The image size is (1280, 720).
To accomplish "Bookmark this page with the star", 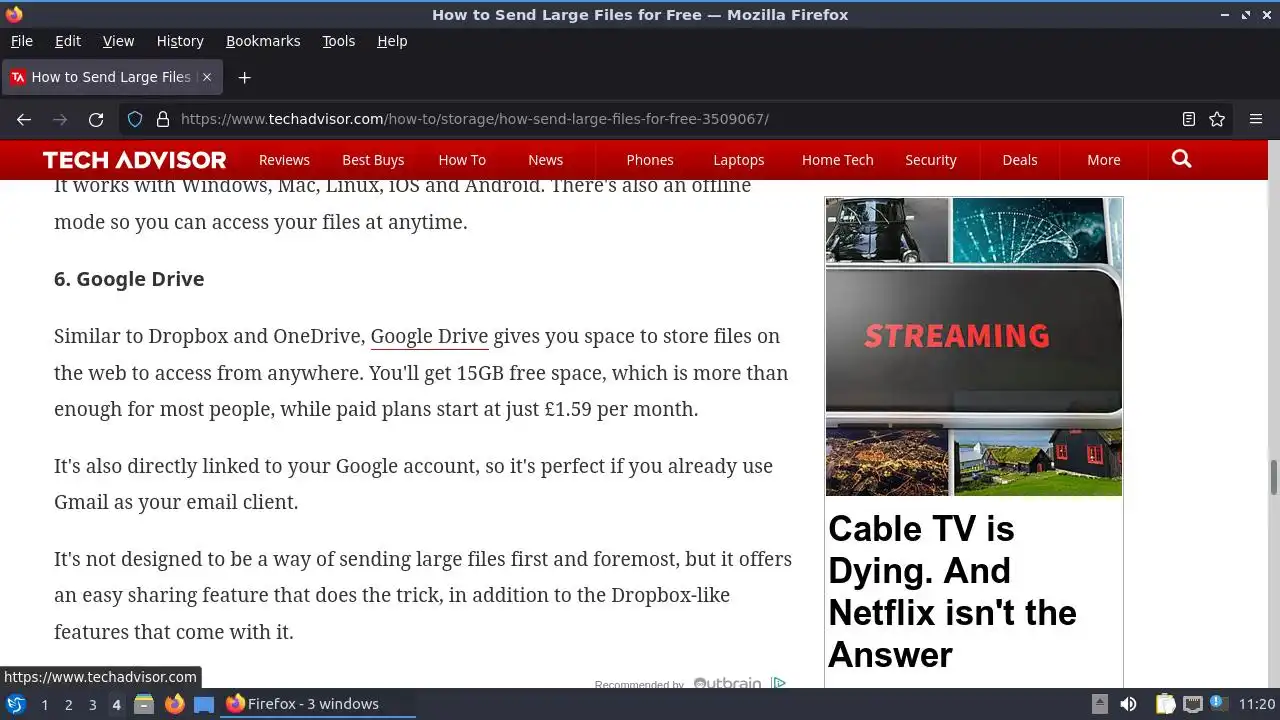I will tap(1217, 119).
